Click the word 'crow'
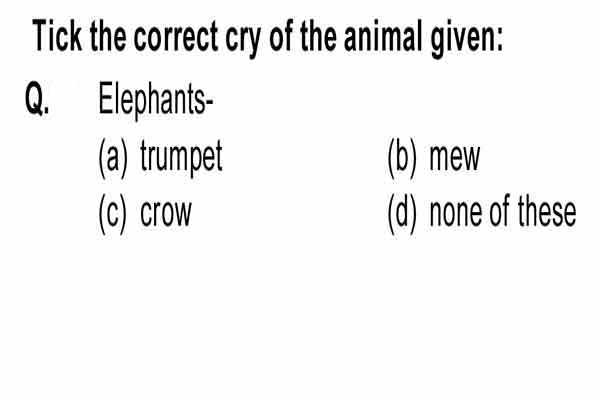This screenshot has width=600, height=400. pos(165,213)
